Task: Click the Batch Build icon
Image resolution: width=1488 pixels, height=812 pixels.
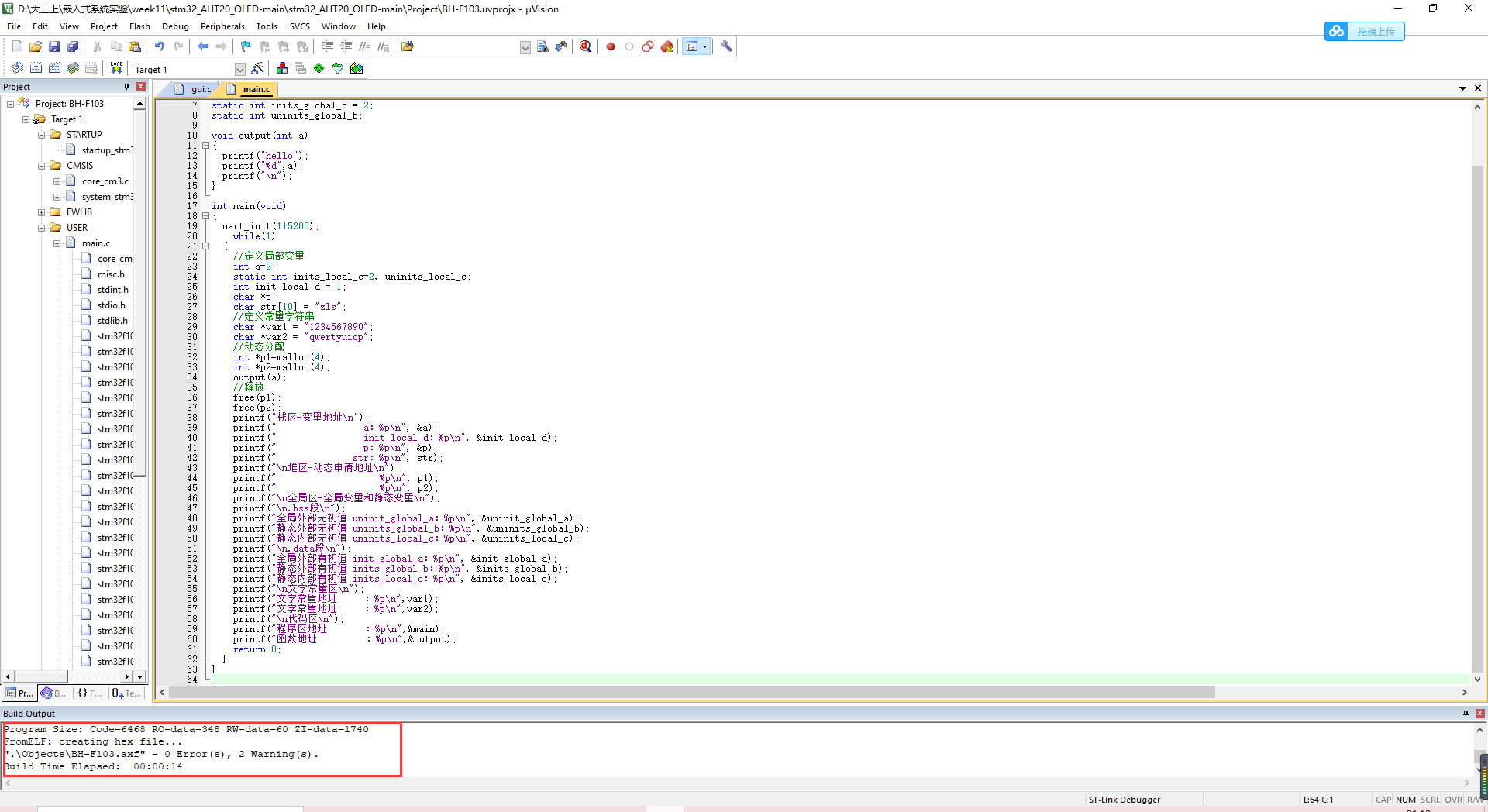Action: click(73, 68)
